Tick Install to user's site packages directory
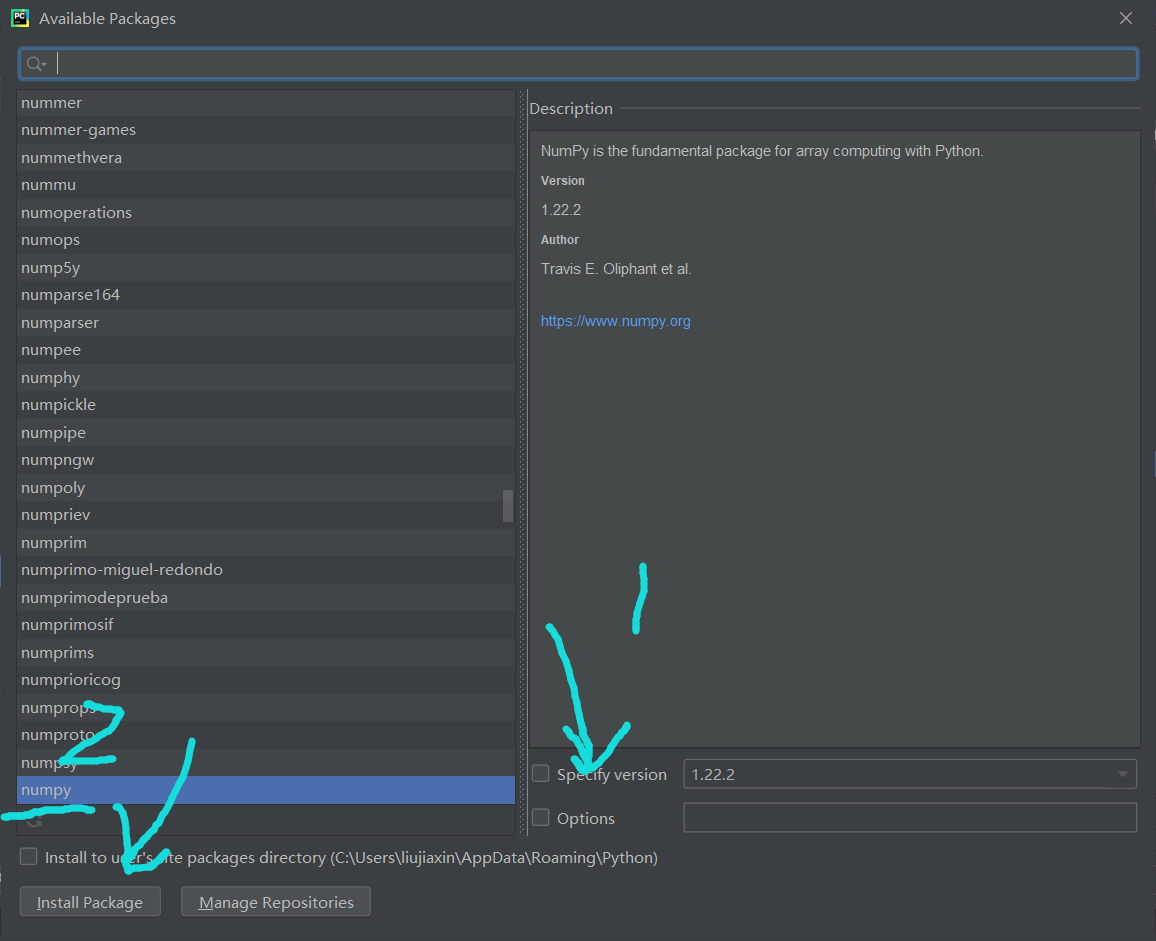The width and height of the screenshot is (1156, 941). pos(29,856)
